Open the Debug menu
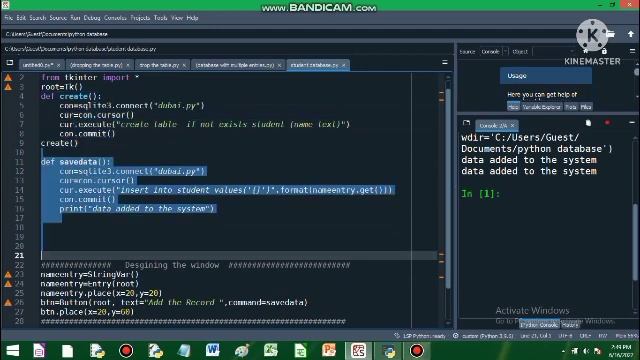 point(92,18)
